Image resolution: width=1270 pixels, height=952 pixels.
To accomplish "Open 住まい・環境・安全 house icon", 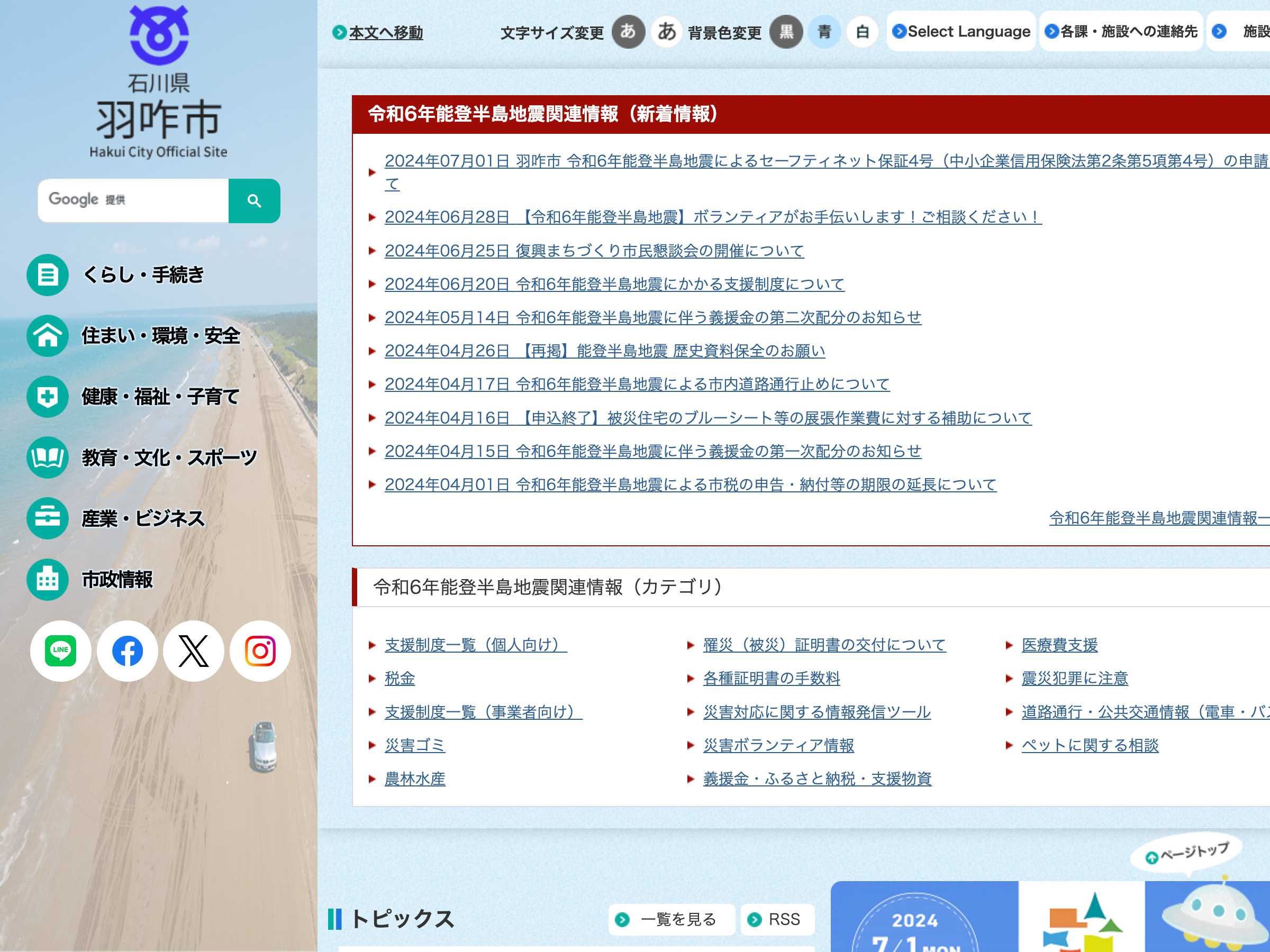I will 48,336.
